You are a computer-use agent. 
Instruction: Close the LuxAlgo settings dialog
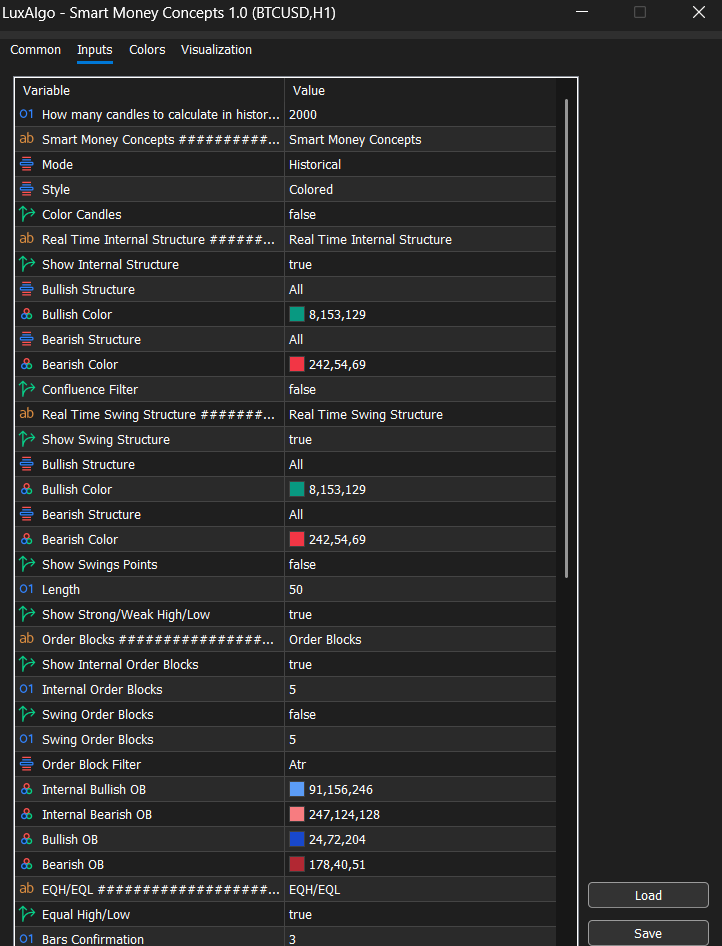[x=698, y=12]
